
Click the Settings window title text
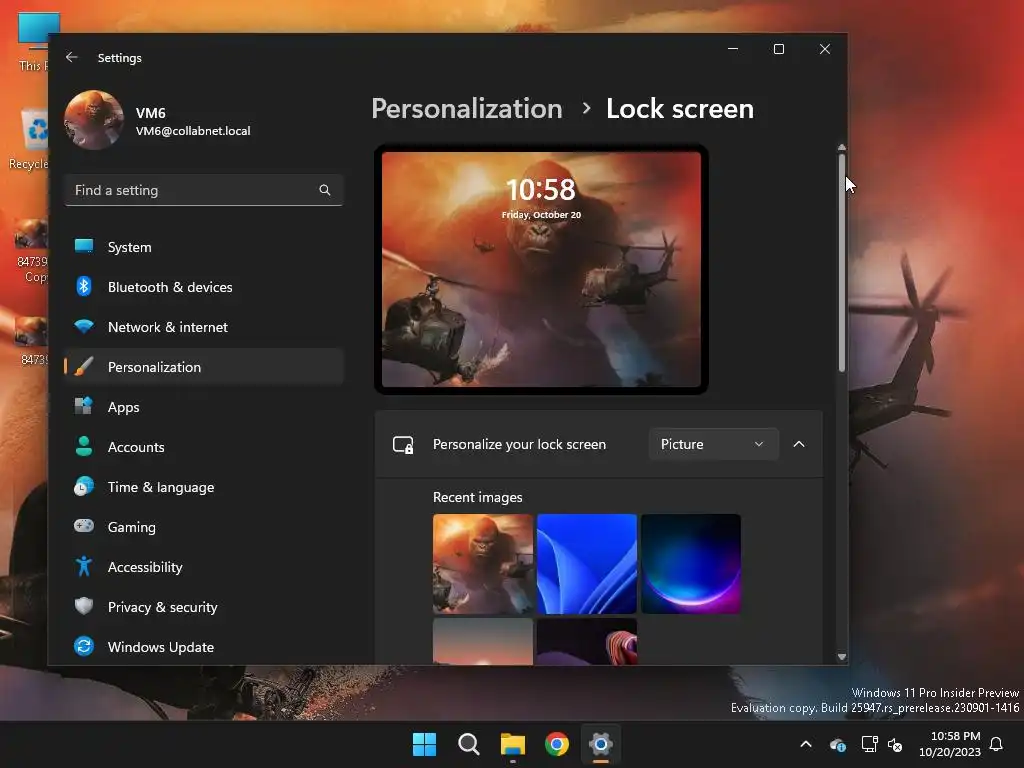120,57
